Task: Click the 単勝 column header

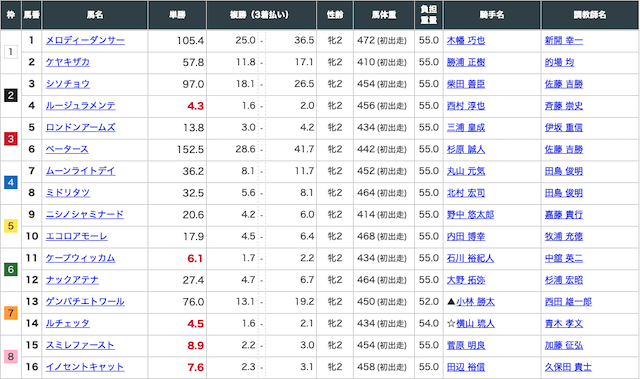Action: coord(177,15)
